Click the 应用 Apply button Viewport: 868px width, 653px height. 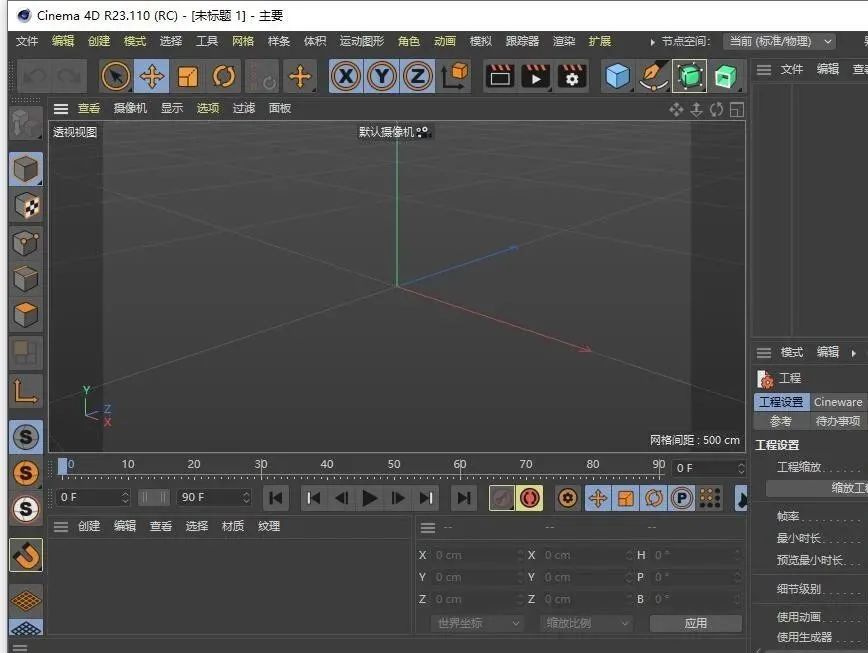[x=695, y=623]
